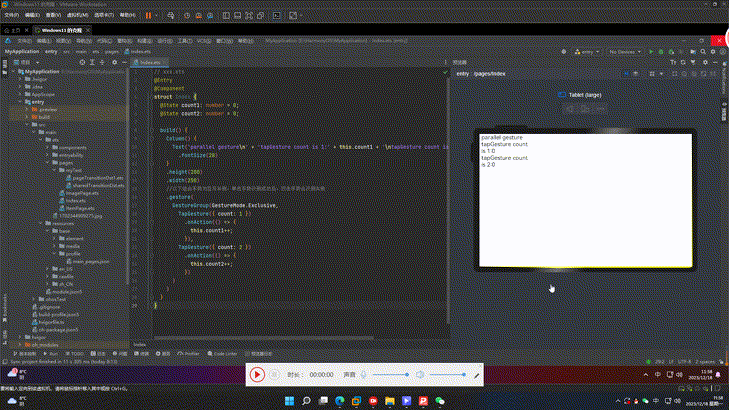
Task: Open WPS red icon on taskbar
Action: coord(423,401)
